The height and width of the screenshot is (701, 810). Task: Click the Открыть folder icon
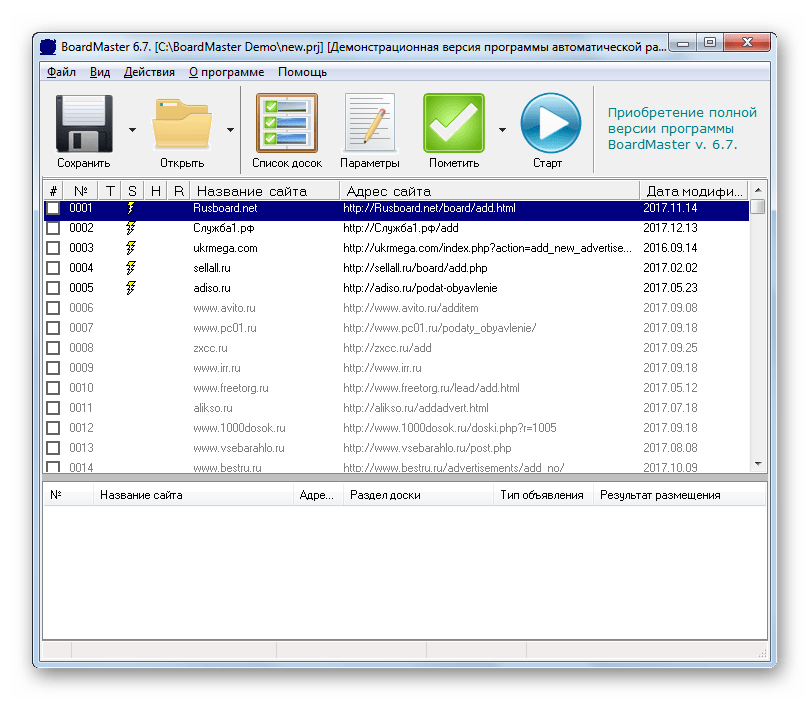click(x=181, y=123)
